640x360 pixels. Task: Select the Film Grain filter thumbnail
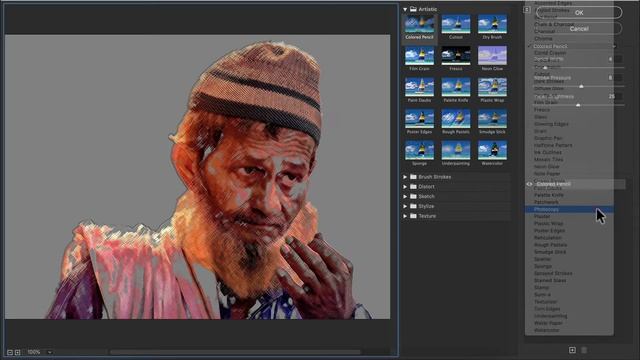point(419,56)
